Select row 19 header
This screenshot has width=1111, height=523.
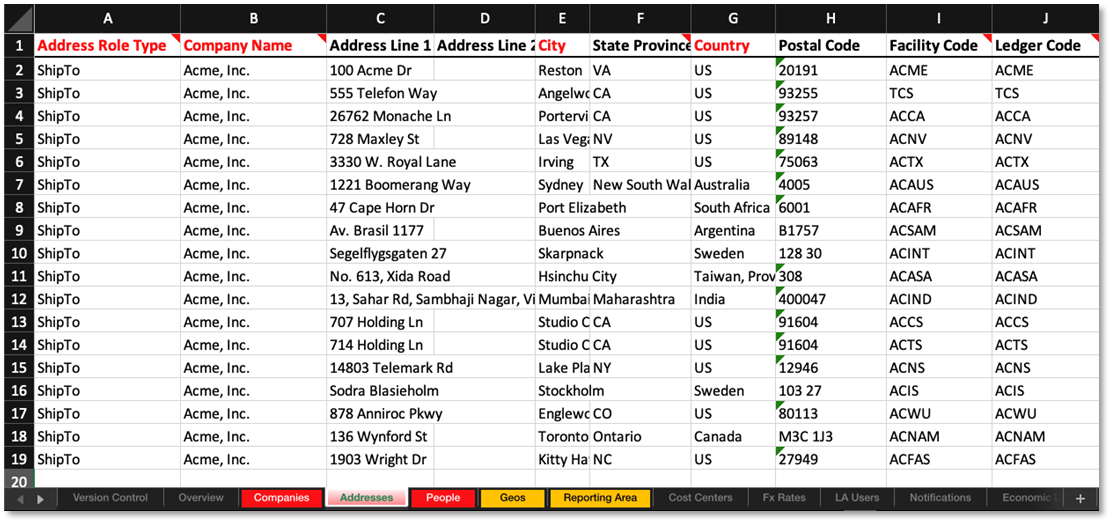click(19, 459)
